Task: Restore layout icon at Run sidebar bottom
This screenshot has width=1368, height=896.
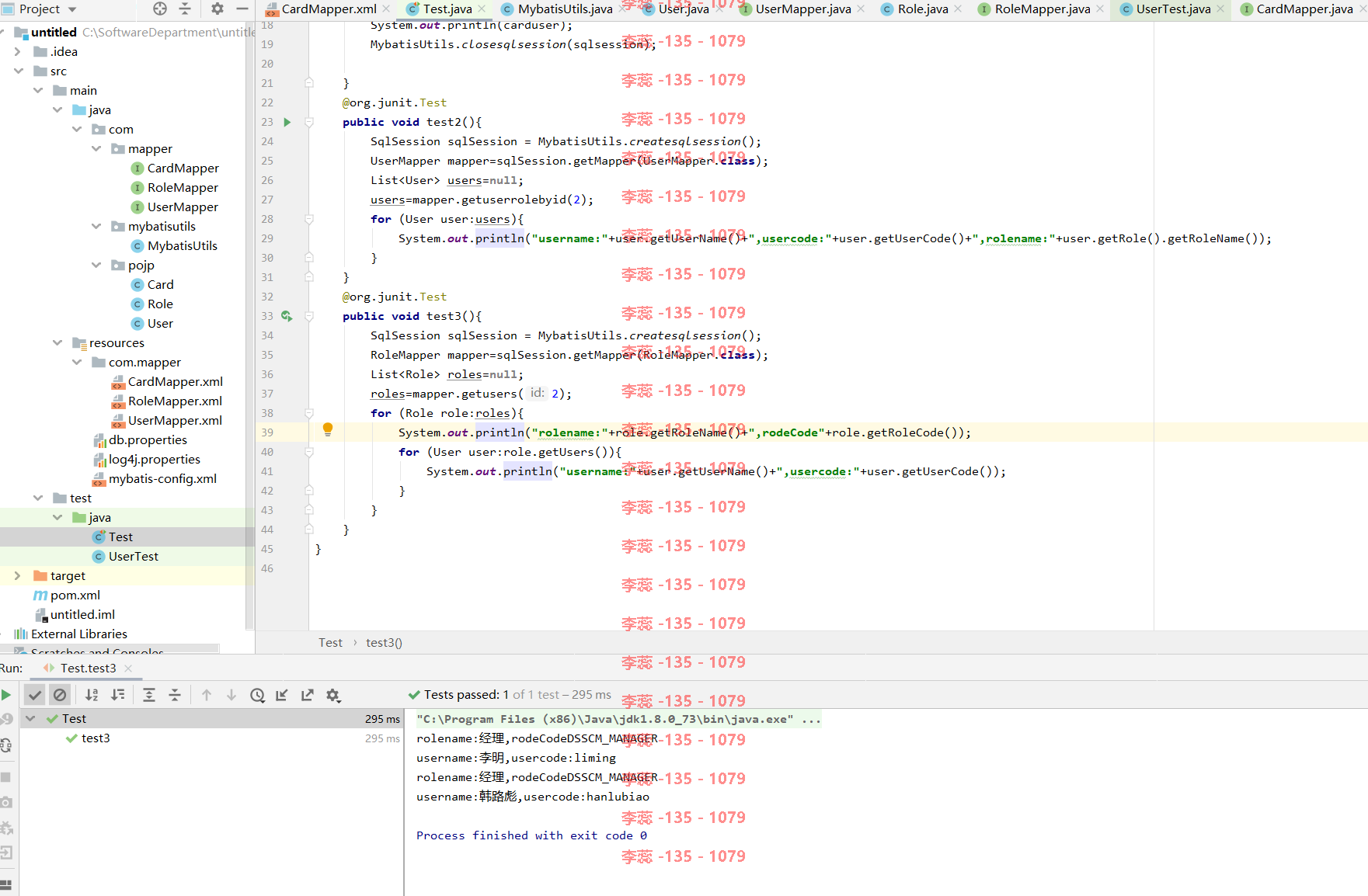Action: coord(6,884)
